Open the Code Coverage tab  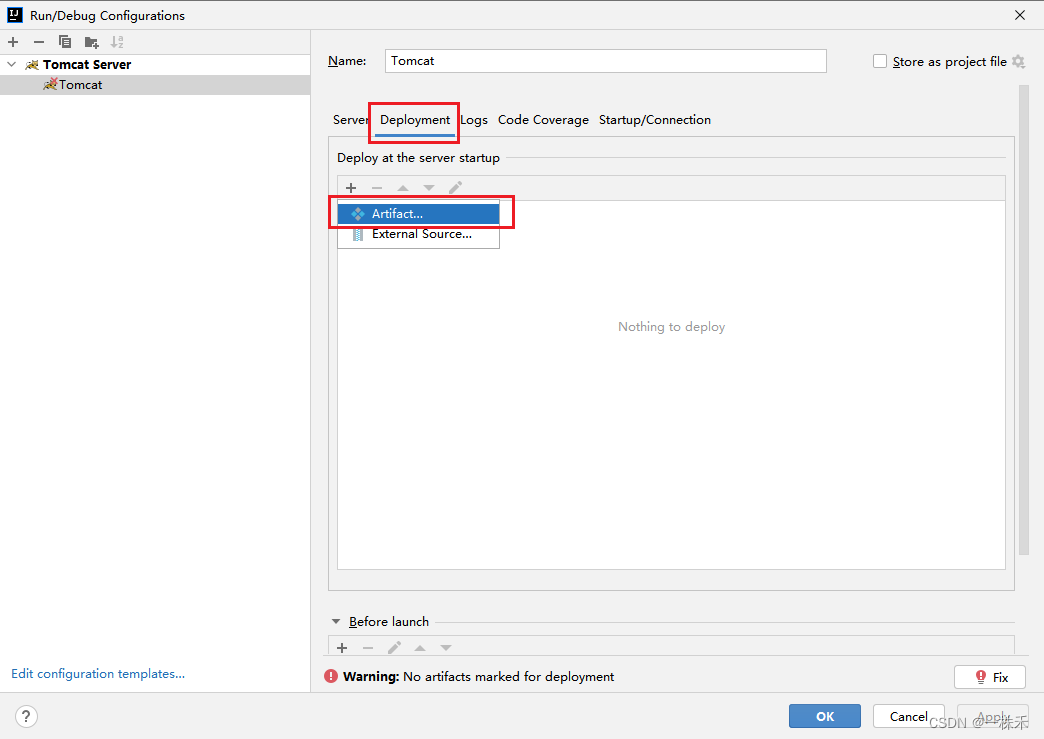543,120
